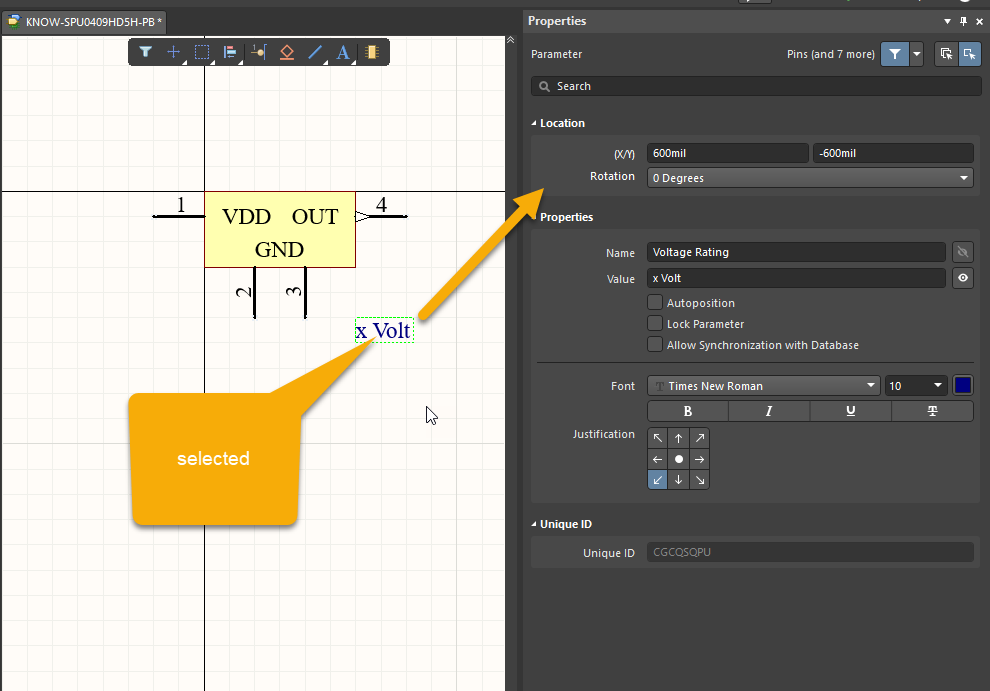Set justification to top-center

tap(678, 438)
